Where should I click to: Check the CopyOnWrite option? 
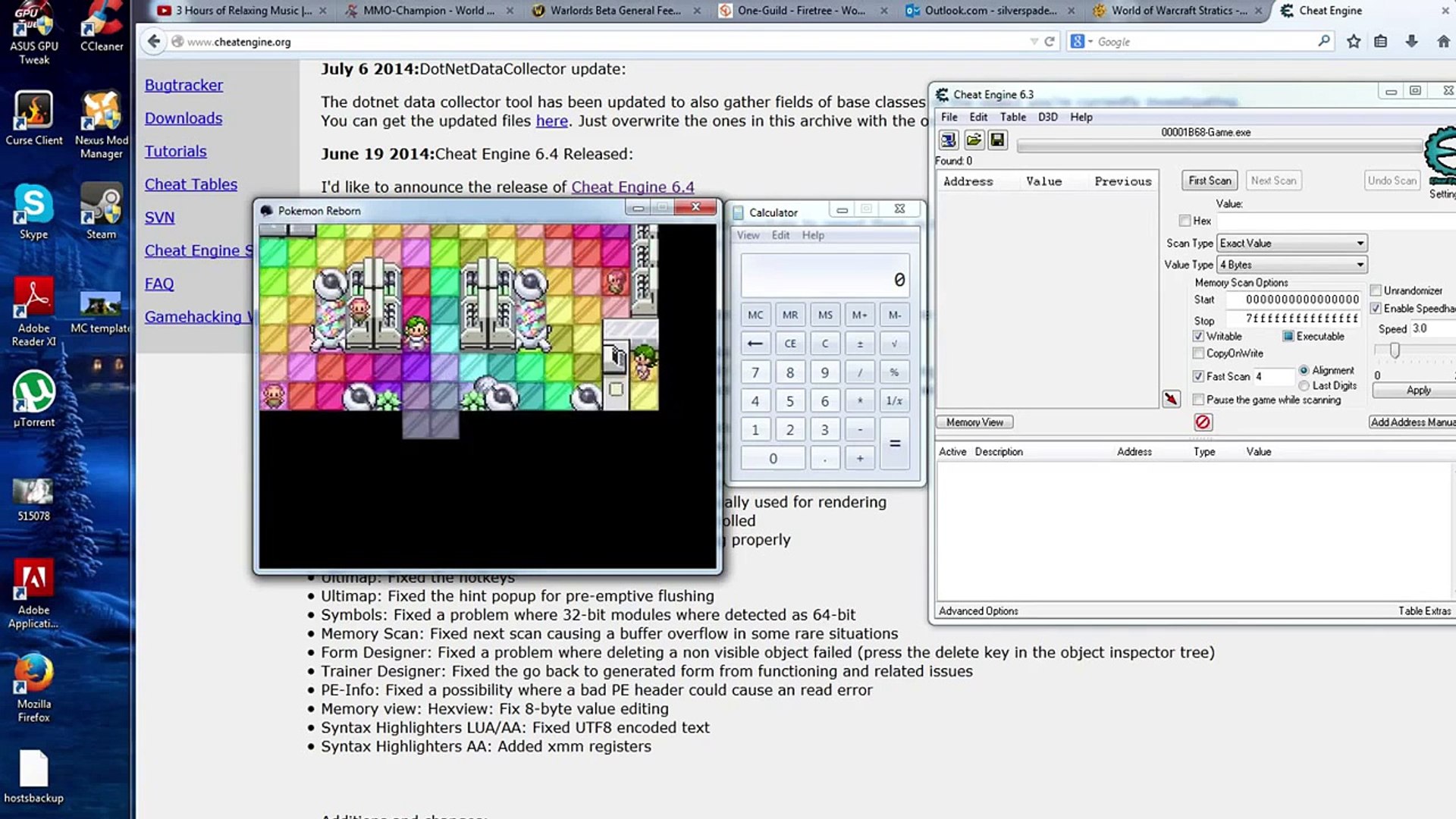click(1198, 353)
